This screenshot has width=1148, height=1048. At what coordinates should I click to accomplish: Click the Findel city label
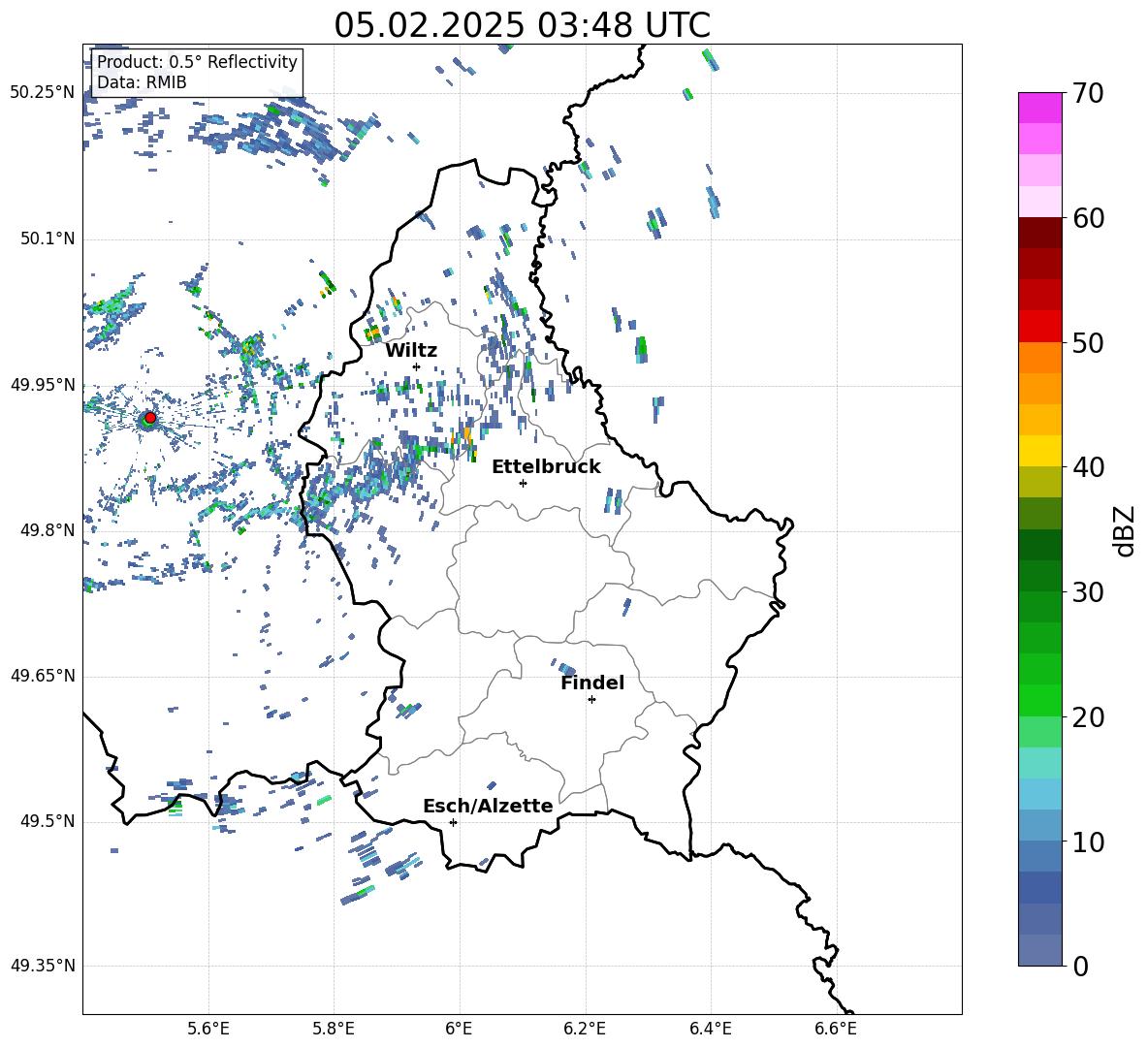click(592, 683)
